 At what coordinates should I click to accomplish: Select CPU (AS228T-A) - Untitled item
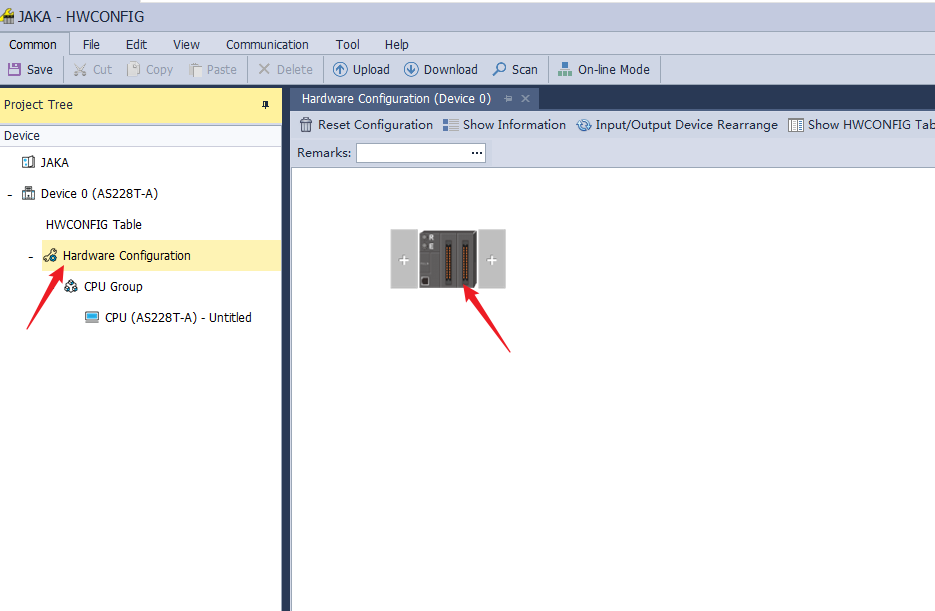177,318
